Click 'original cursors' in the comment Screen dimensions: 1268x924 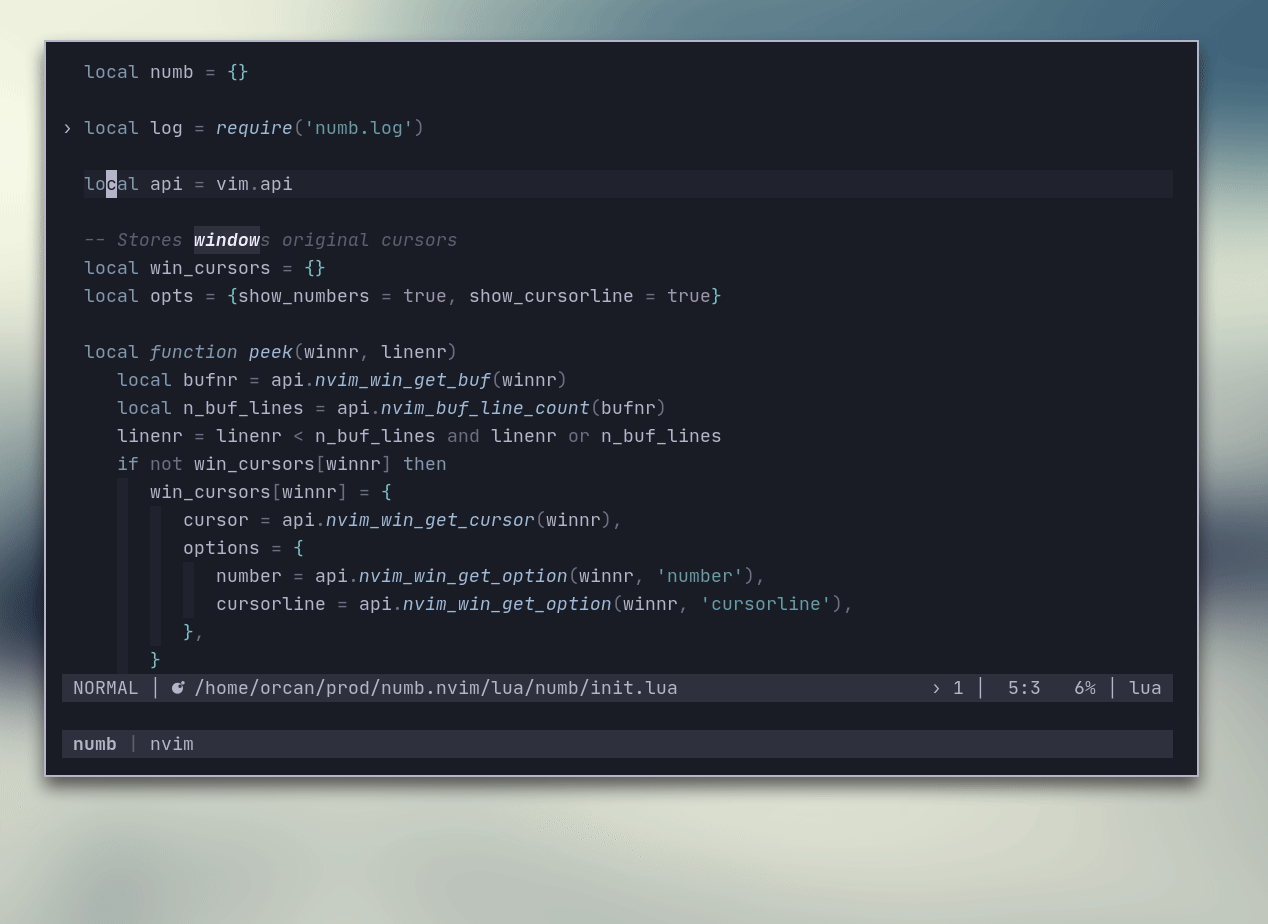point(370,240)
